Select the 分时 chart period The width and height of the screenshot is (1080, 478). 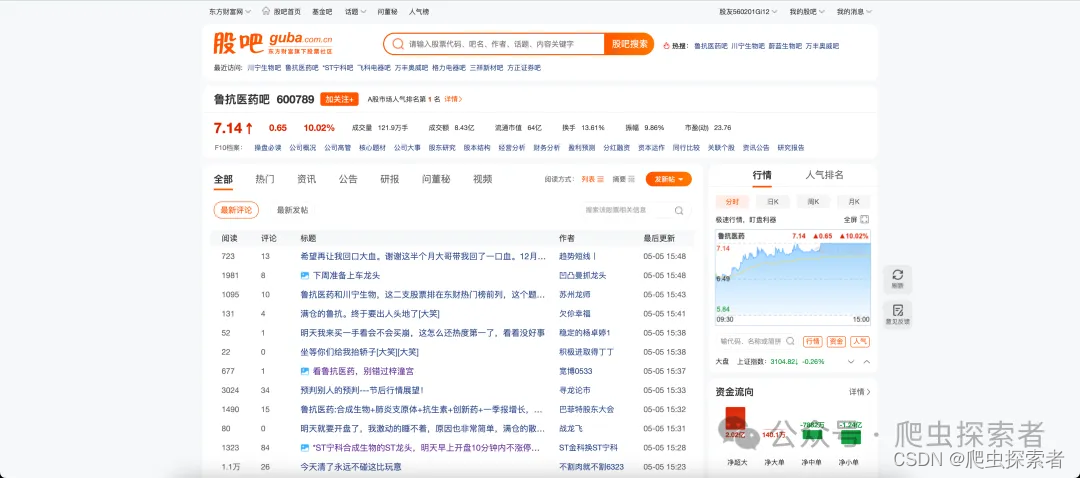tap(732, 202)
